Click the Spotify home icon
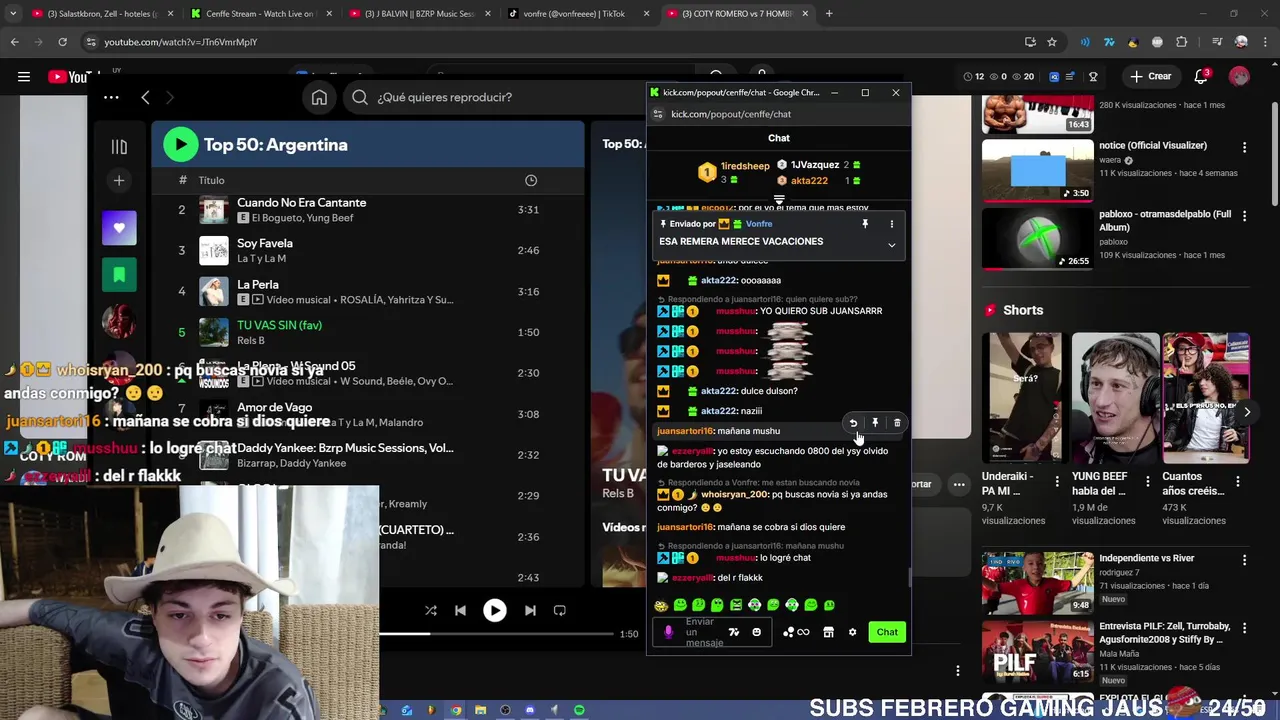This screenshot has height=720, width=1280. pos(319,97)
